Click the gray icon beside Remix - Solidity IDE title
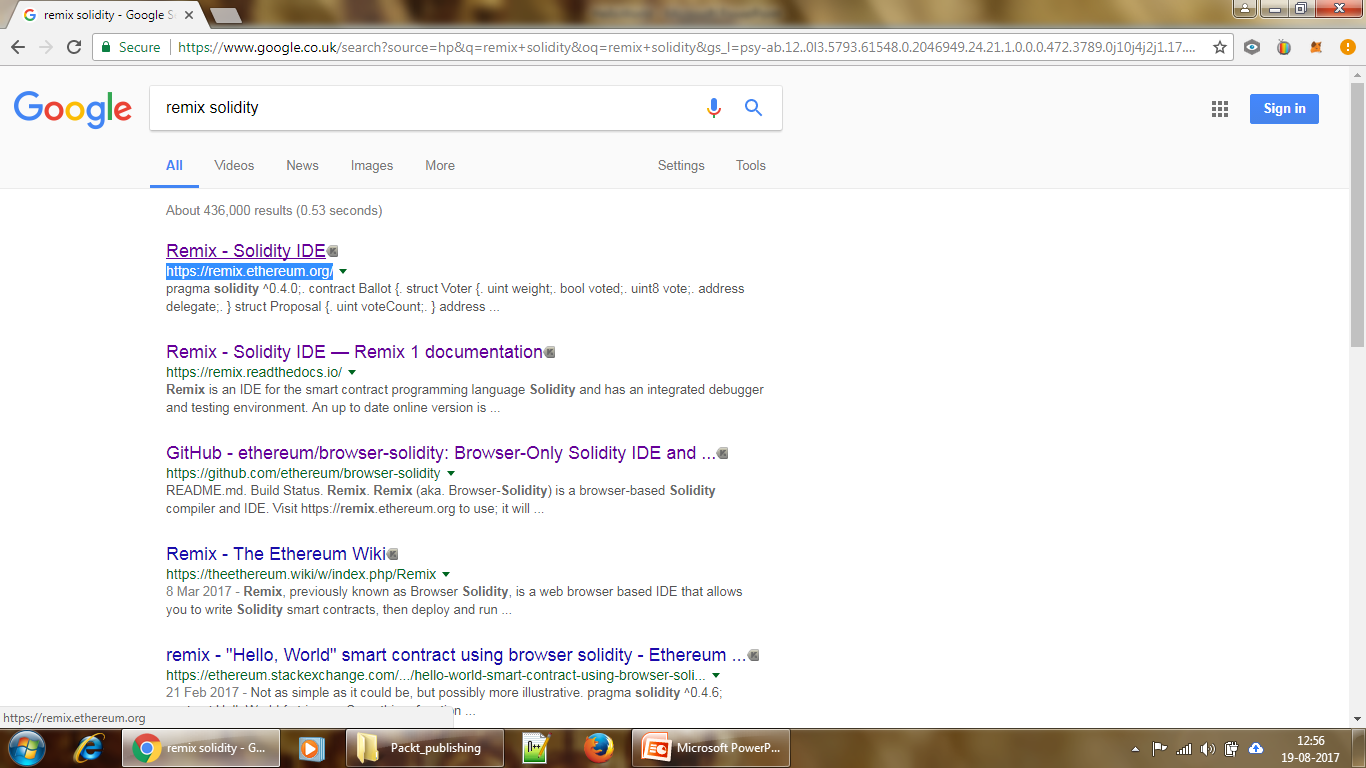The width and height of the screenshot is (1366, 768). (x=333, y=251)
